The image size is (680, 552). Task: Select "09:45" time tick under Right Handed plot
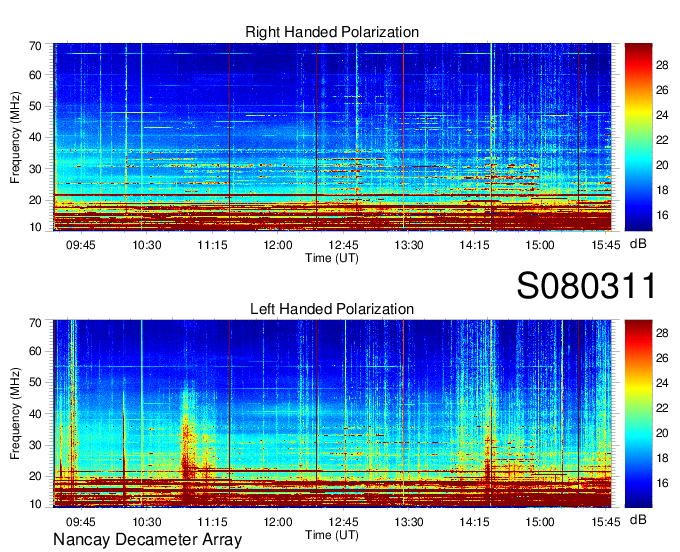[x=81, y=245]
